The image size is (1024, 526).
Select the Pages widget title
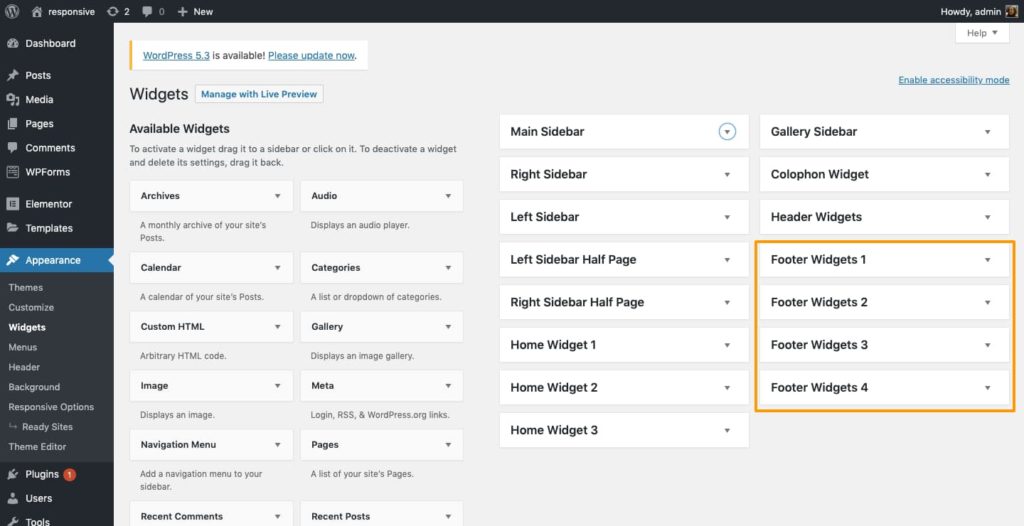[x=325, y=445]
